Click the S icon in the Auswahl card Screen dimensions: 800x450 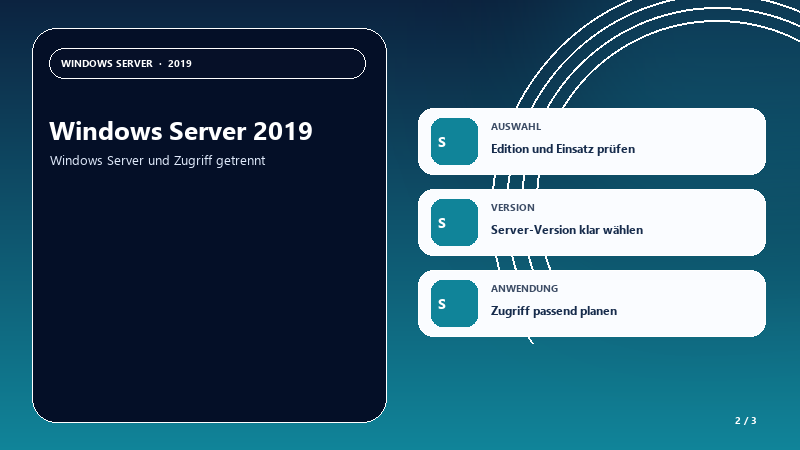[x=454, y=141]
